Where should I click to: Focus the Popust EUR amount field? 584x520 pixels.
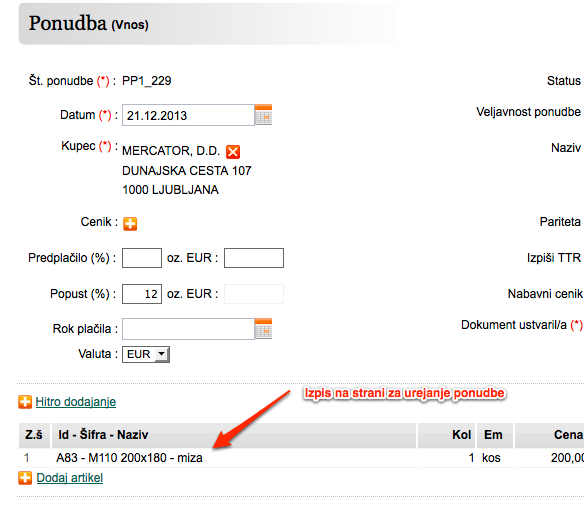254,294
